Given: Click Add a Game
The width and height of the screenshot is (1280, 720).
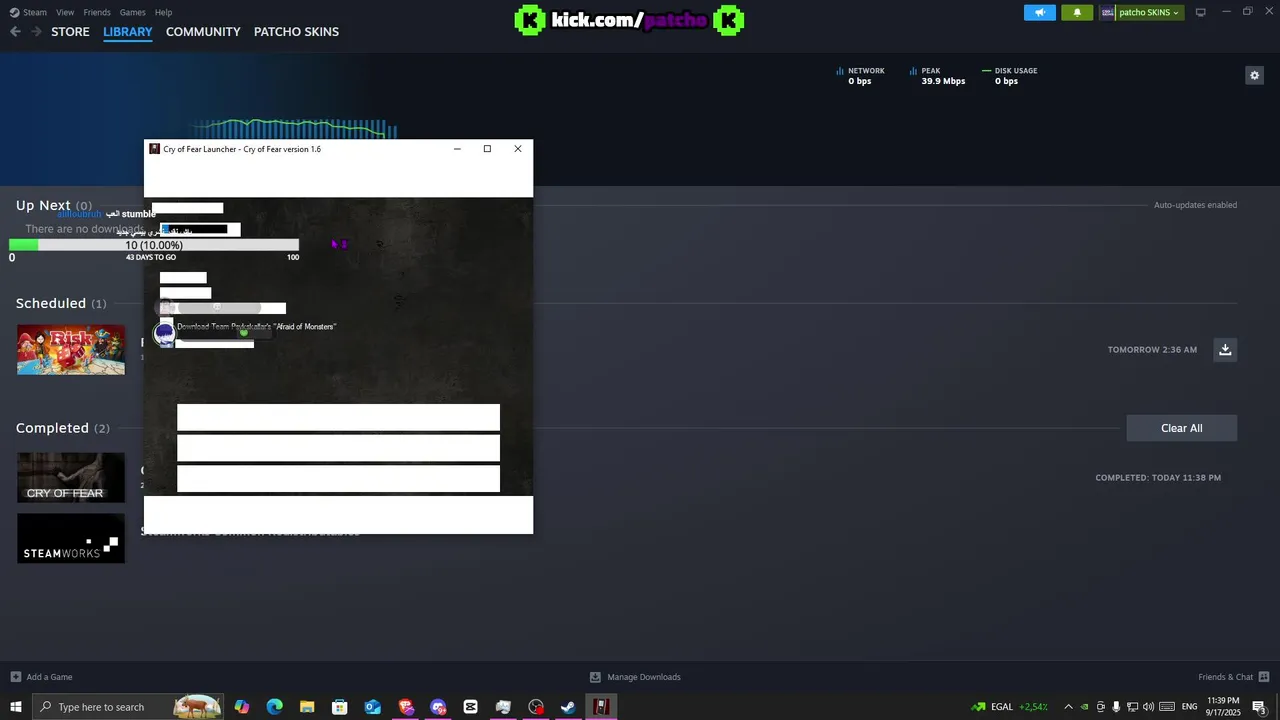Looking at the screenshot, I should tap(41, 677).
